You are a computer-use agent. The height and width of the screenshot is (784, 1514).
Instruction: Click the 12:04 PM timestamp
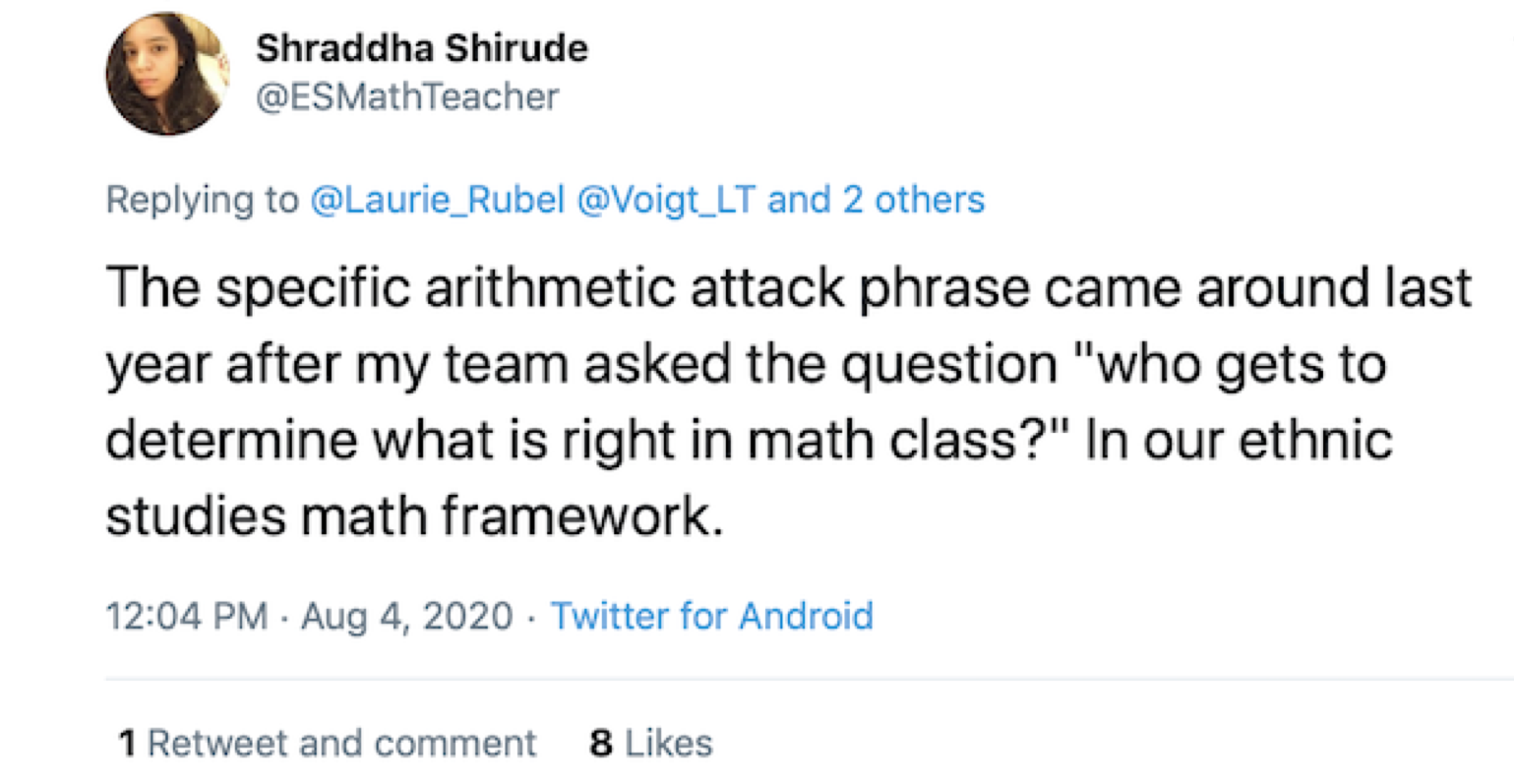pyautogui.click(x=186, y=616)
